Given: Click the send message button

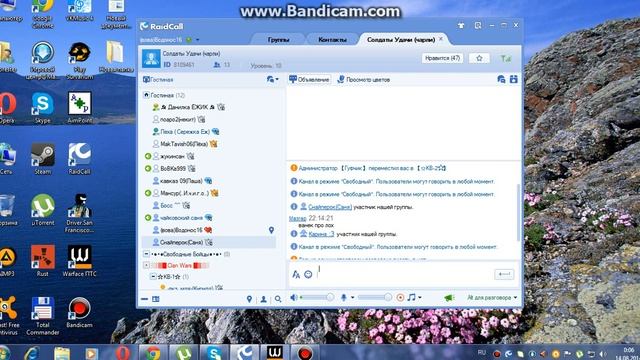Looking at the screenshot, I should [504, 274].
